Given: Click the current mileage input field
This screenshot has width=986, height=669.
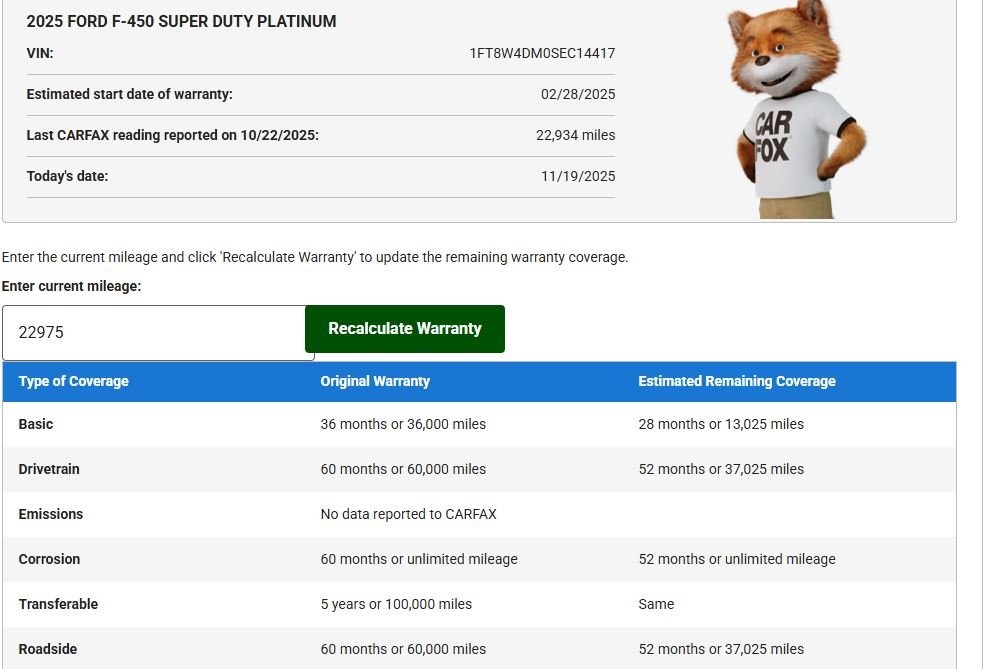Looking at the screenshot, I should coord(158,333).
